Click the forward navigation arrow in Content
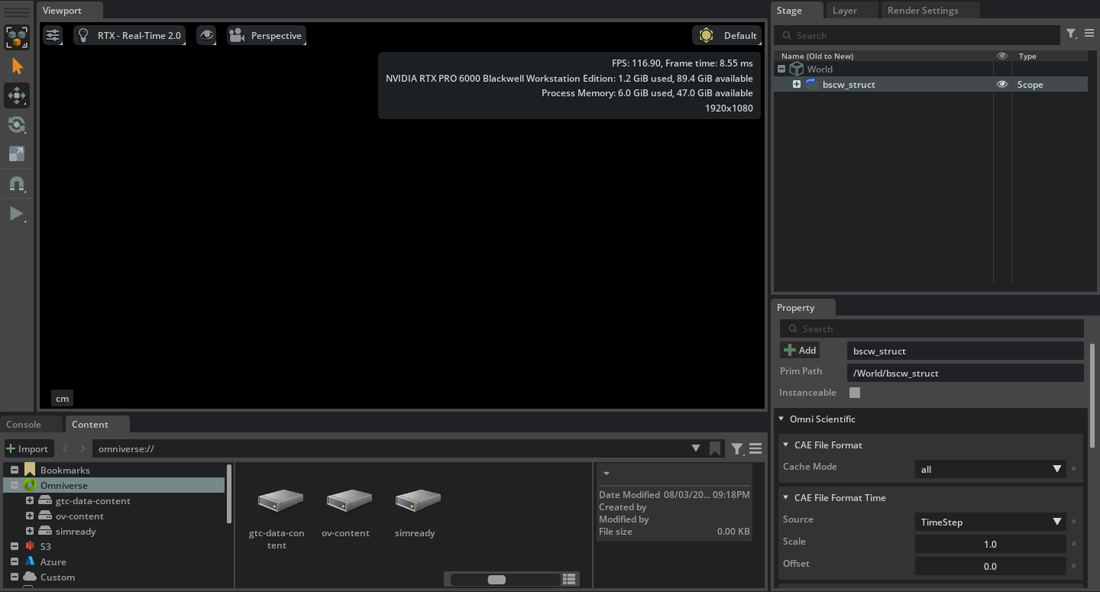The width and height of the screenshot is (1100, 592). pyautogui.click(x=82, y=449)
